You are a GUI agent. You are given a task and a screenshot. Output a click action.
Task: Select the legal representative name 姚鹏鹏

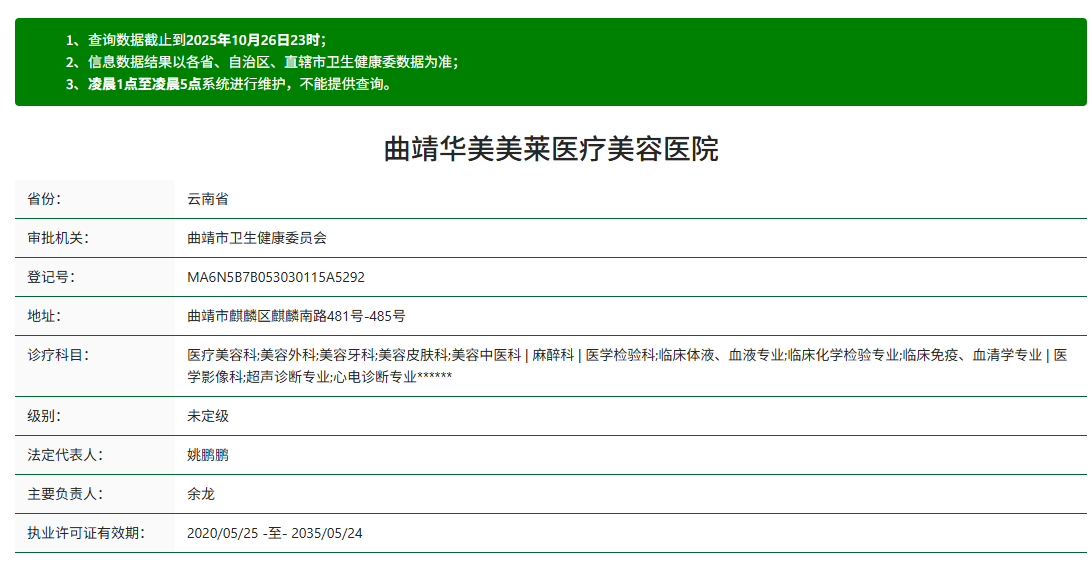coord(208,455)
